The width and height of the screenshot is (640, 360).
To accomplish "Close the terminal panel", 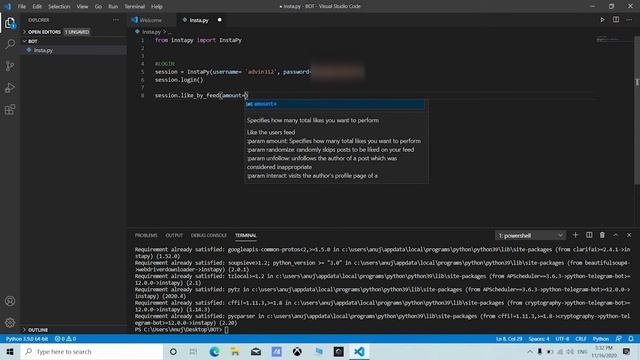I will click(629, 235).
